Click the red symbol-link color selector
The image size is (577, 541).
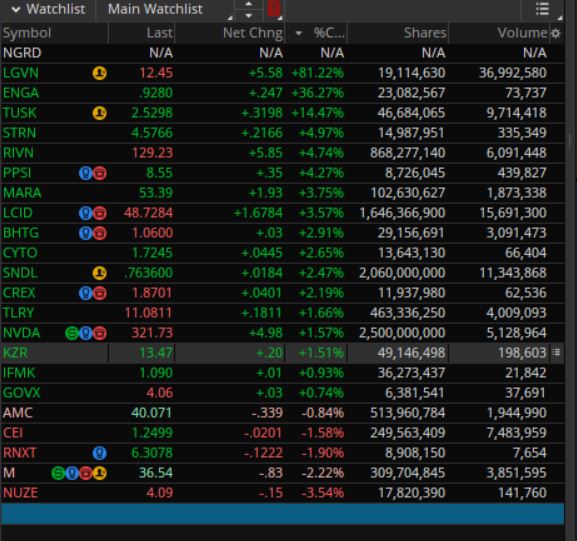(274, 8)
